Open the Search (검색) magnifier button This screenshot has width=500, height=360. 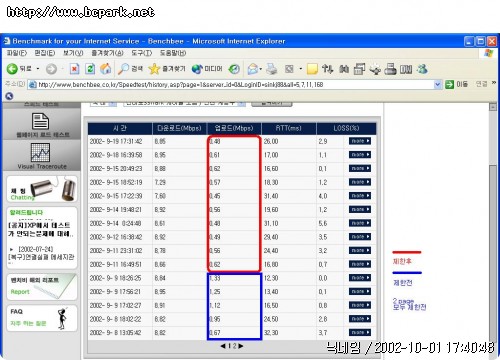tap(130, 69)
